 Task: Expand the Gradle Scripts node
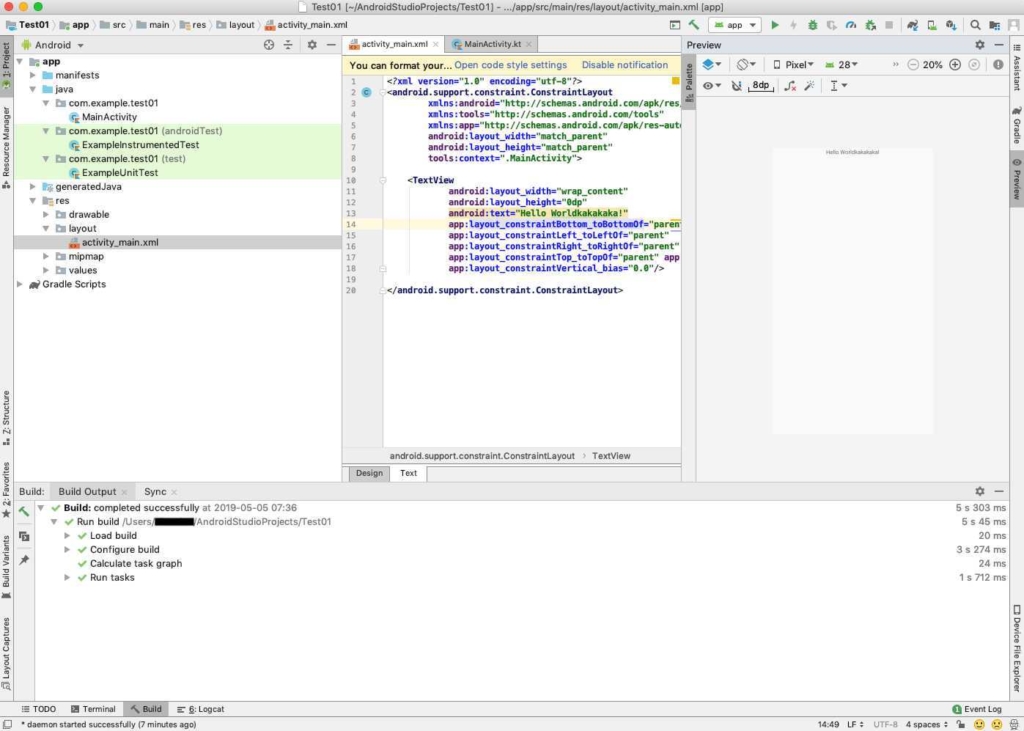coord(20,284)
